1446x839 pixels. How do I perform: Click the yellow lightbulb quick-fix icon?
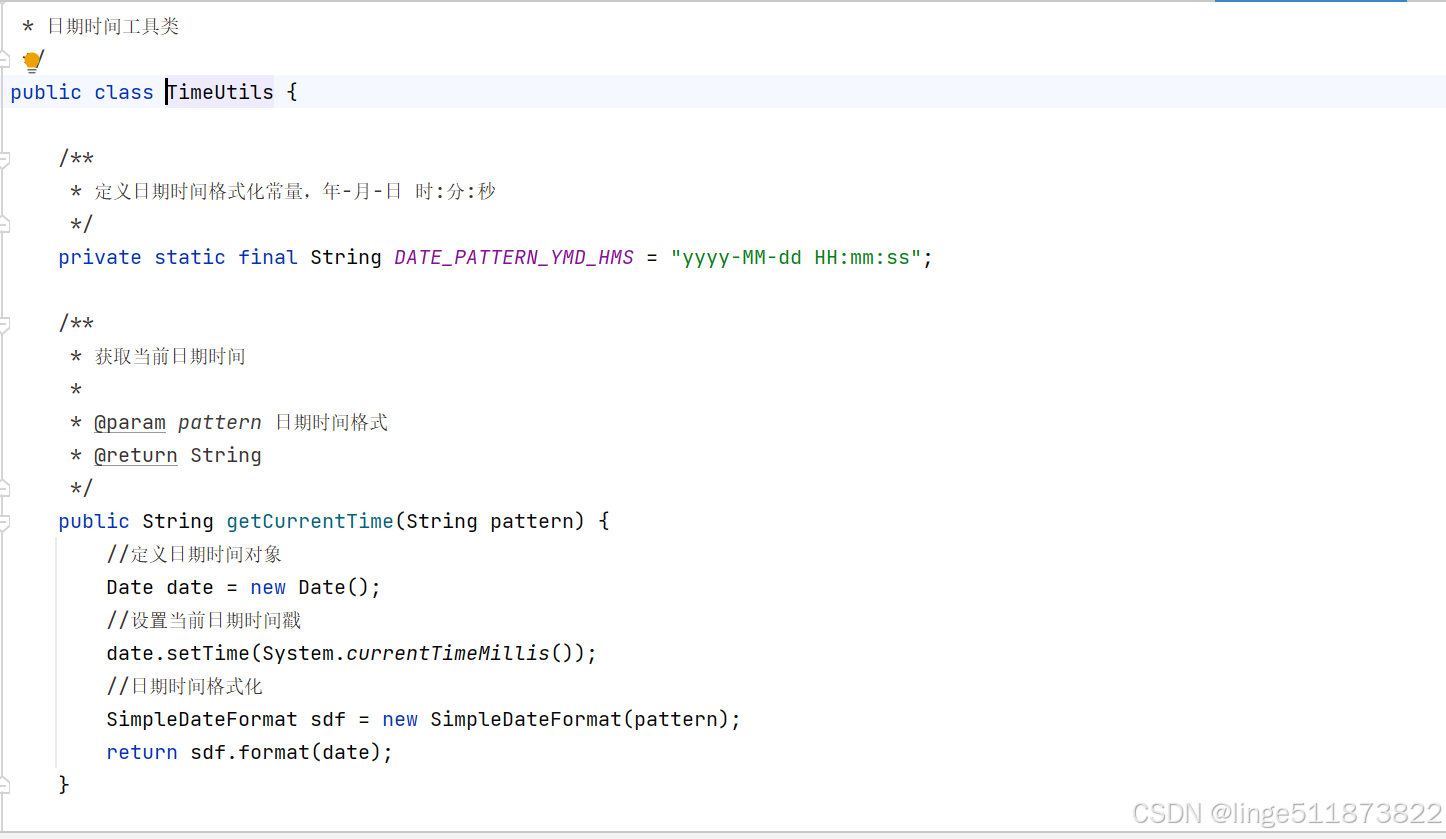click(32, 62)
